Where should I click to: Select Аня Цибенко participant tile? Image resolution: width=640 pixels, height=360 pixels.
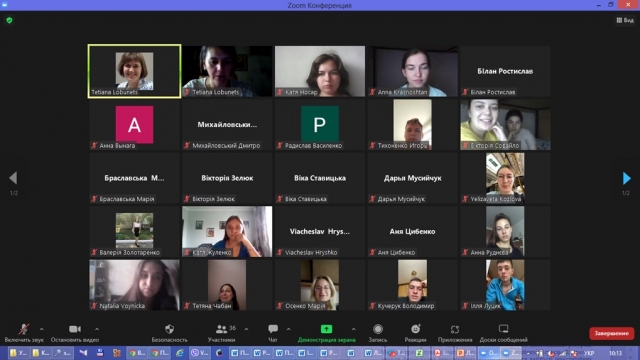412,231
